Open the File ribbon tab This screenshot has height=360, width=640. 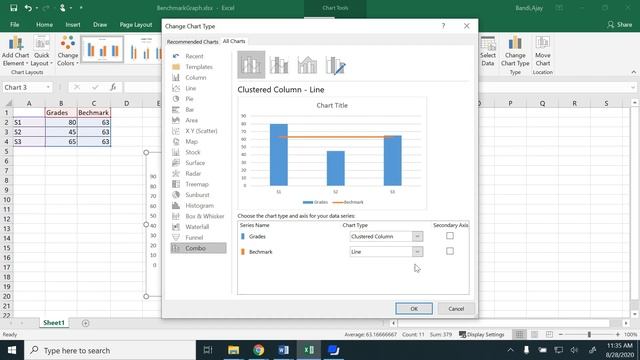click(15, 24)
